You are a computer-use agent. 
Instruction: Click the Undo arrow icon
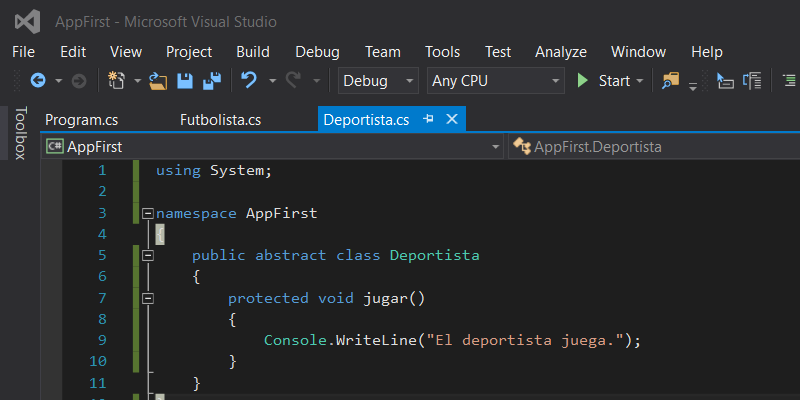tap(249, 81)
